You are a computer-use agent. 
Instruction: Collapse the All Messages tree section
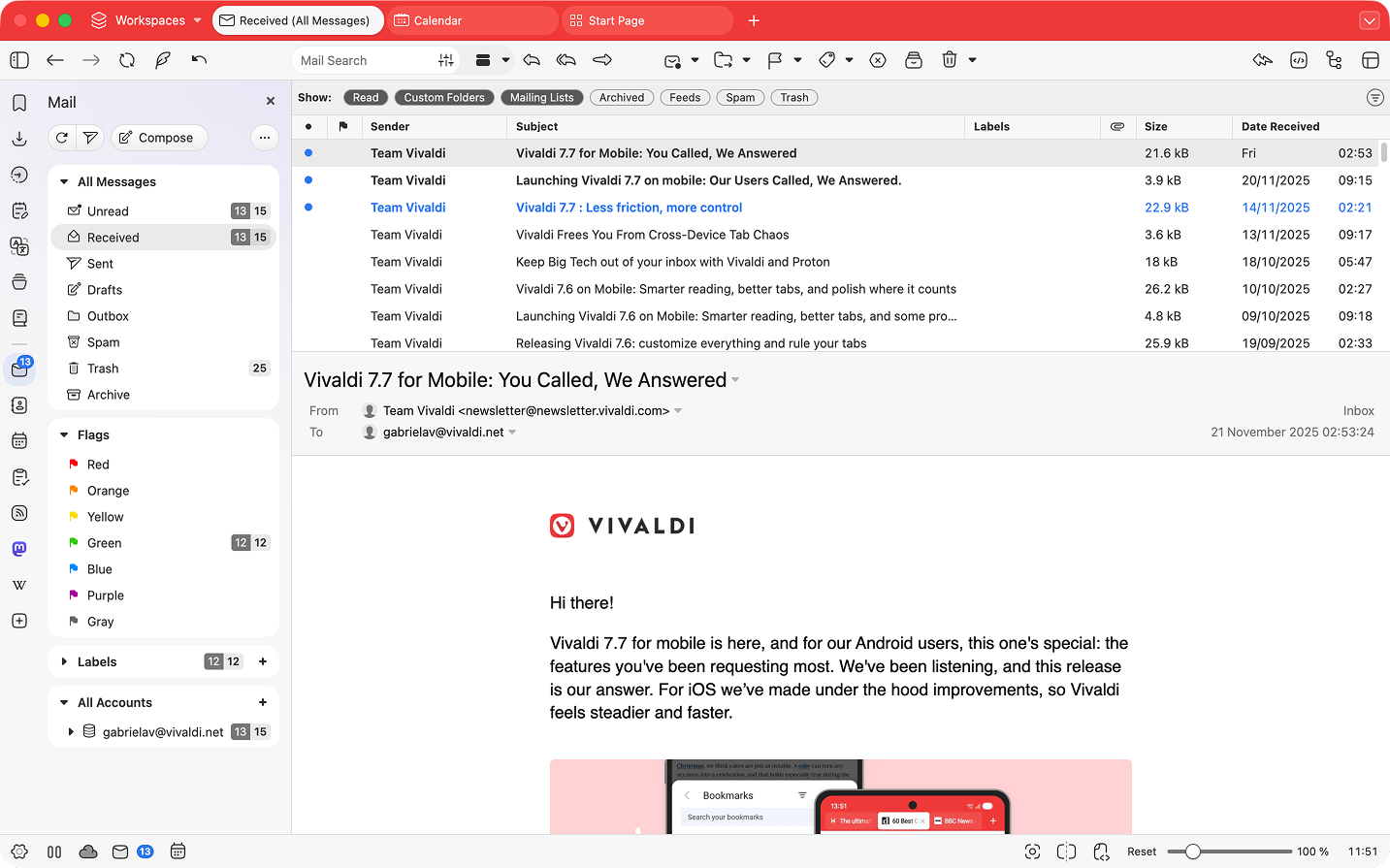[x=64, y=182]
